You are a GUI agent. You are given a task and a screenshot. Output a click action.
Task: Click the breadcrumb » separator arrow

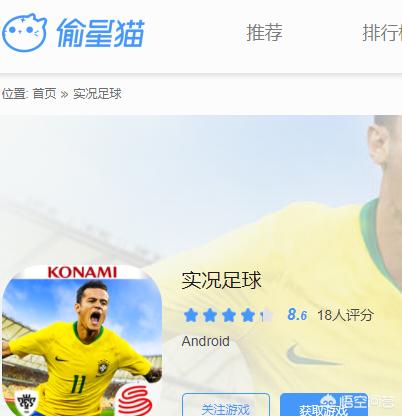(x=64, y=94)
